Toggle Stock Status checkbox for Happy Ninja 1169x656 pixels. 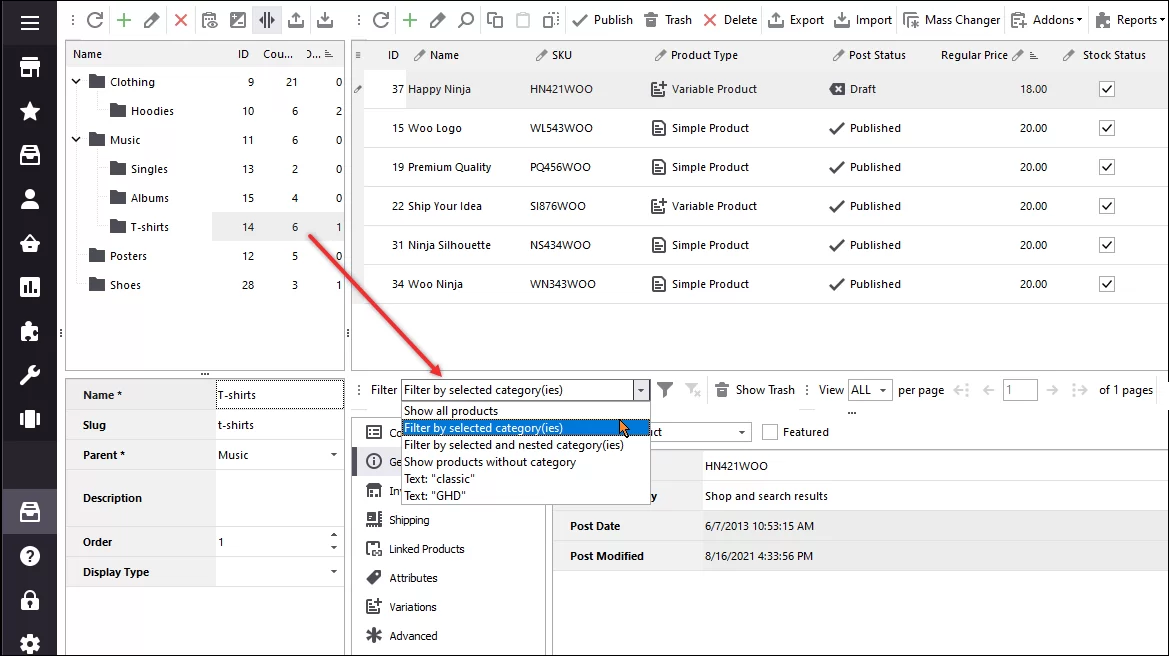(x=1106, y=89)
